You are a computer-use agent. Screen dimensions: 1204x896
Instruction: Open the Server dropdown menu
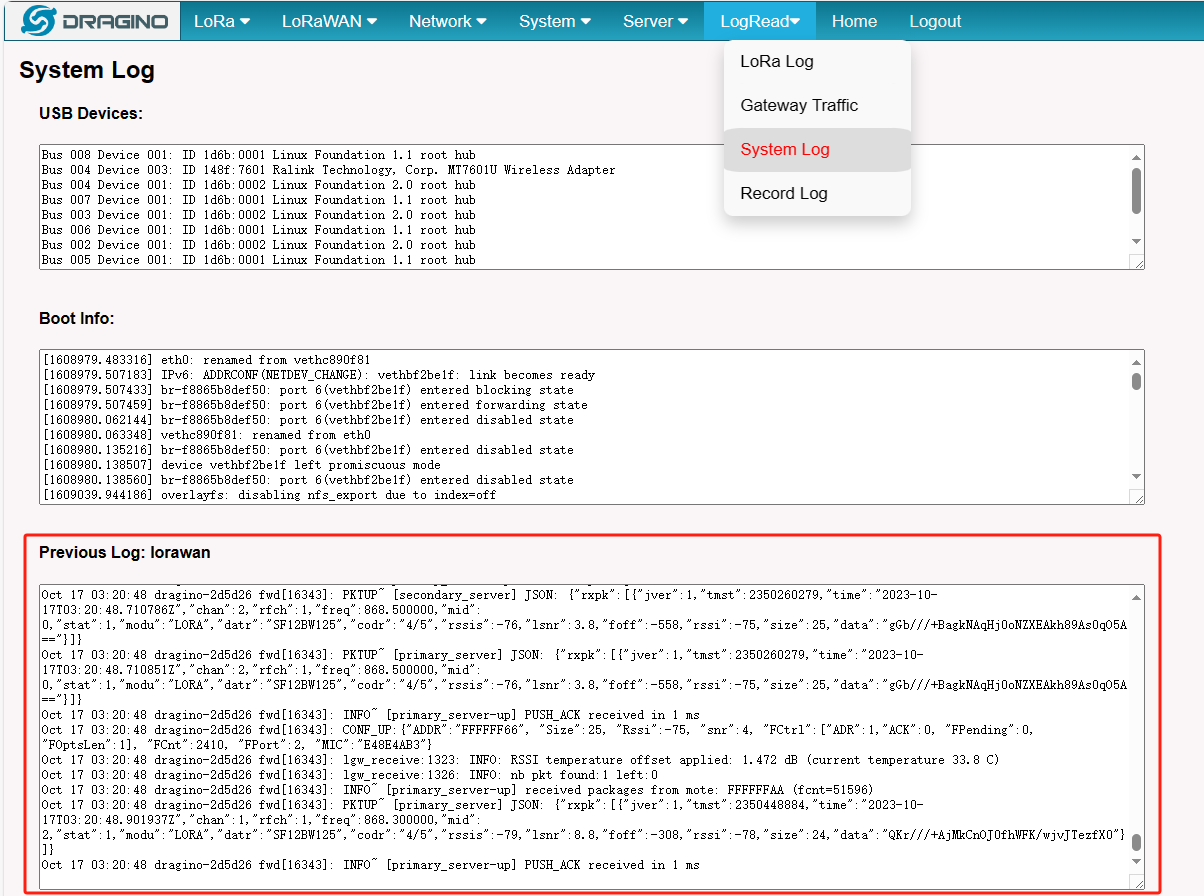655,21
